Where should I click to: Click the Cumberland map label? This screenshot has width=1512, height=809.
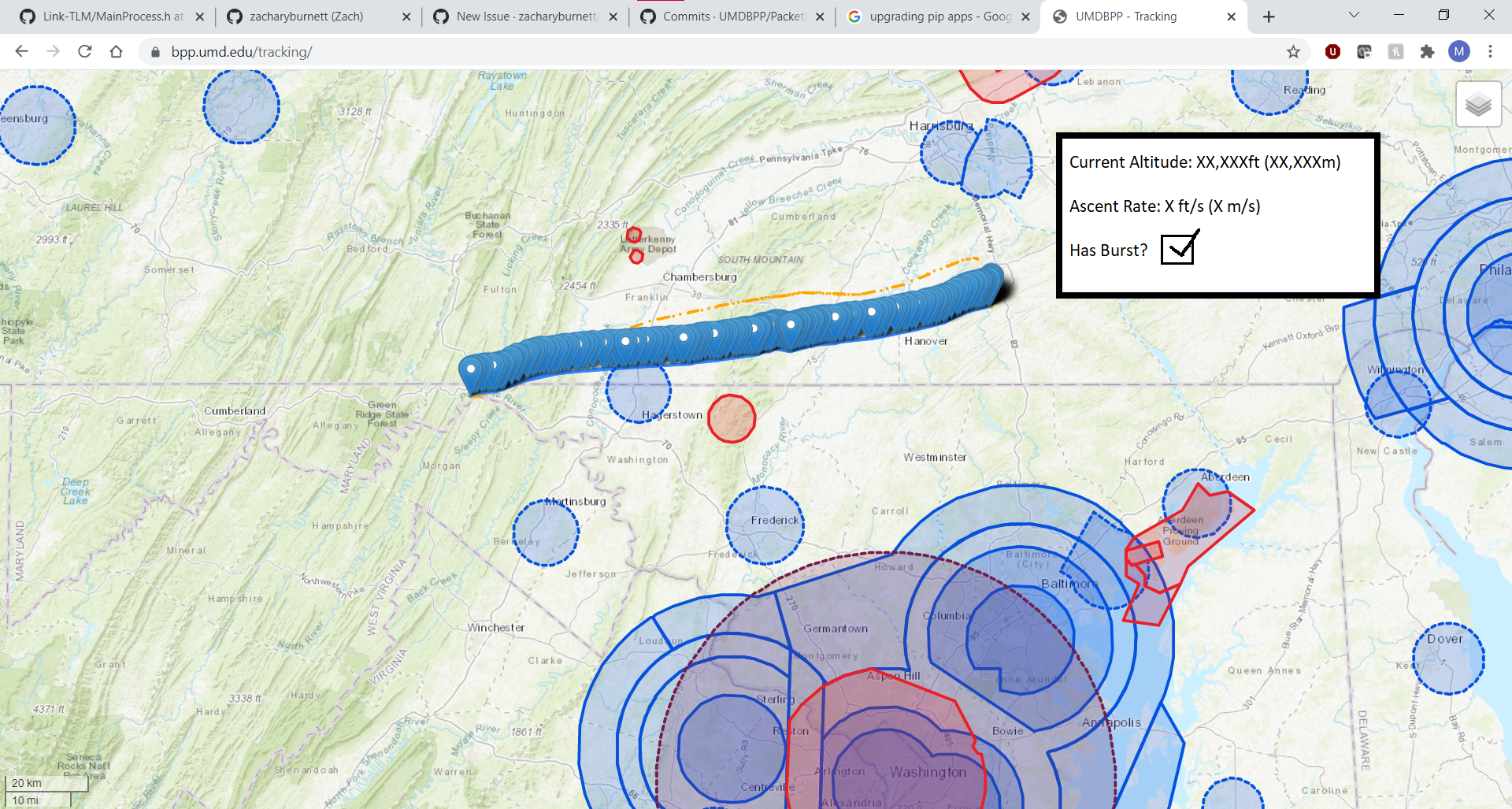(x=235, y=411)
